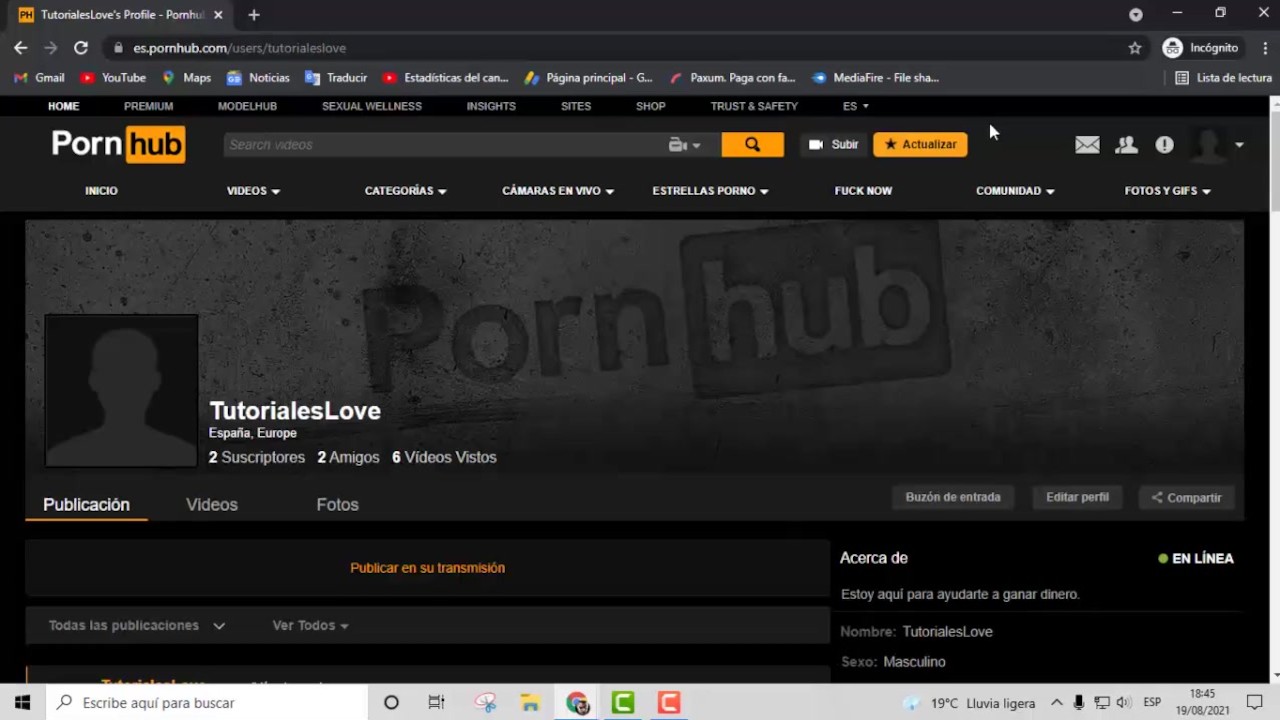Screen dimensions: 1280x720
Task: Open the messages envelope icon
Action: click(1087, 145)
